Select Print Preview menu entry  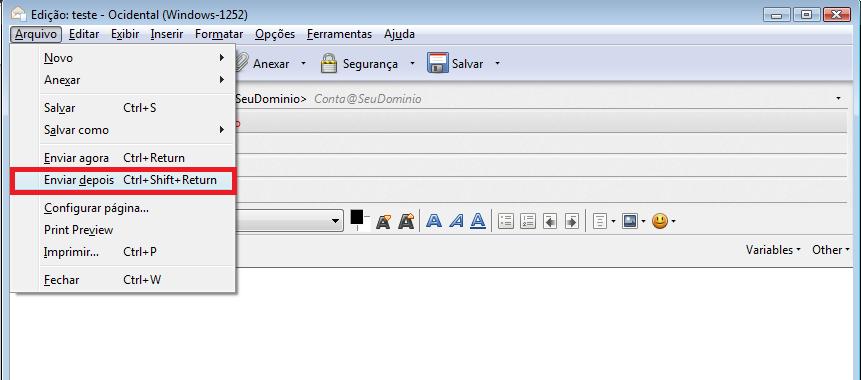click(x=123, y=230)
